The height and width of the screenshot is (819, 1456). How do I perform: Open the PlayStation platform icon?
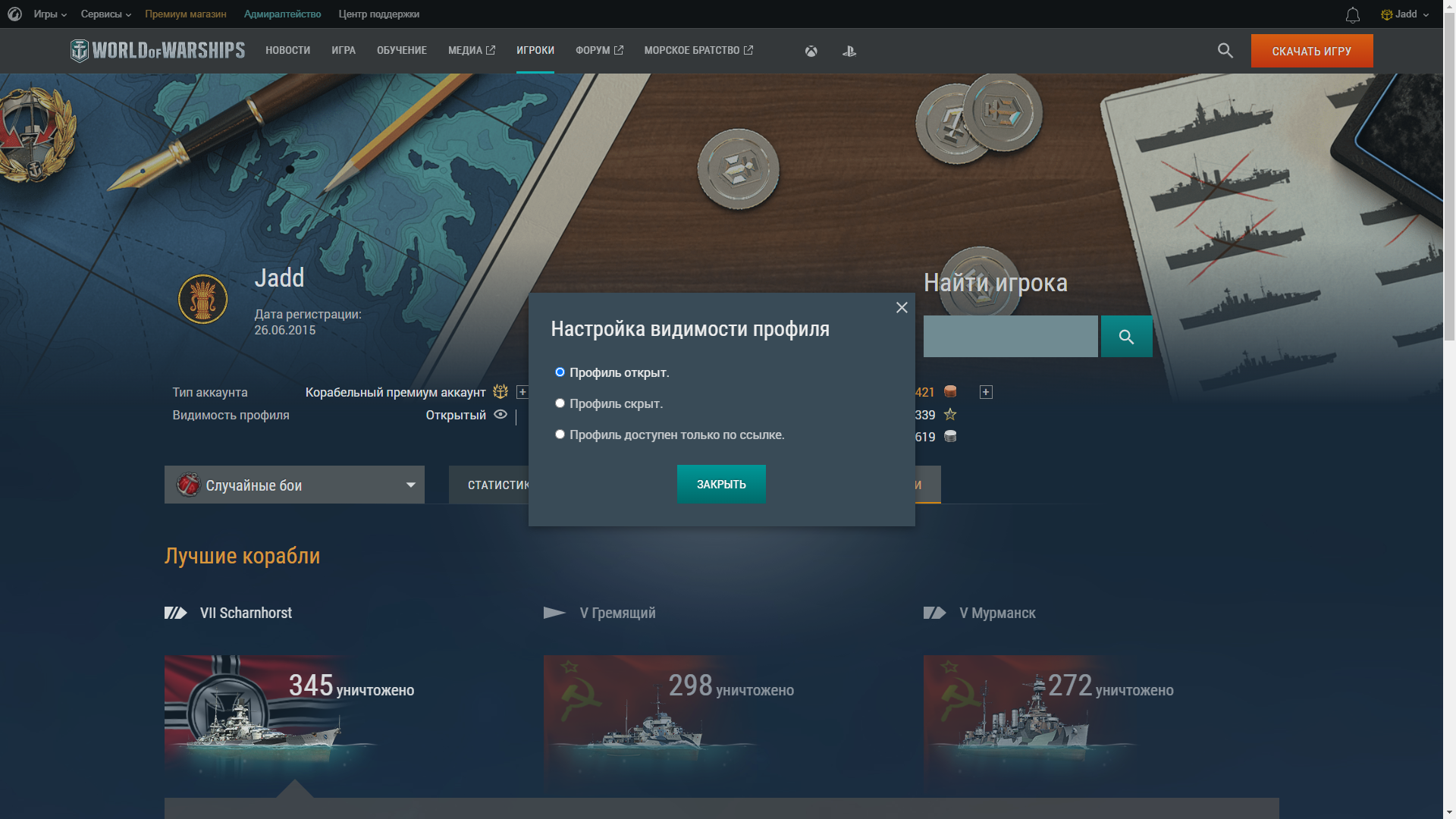pos(849,51)
